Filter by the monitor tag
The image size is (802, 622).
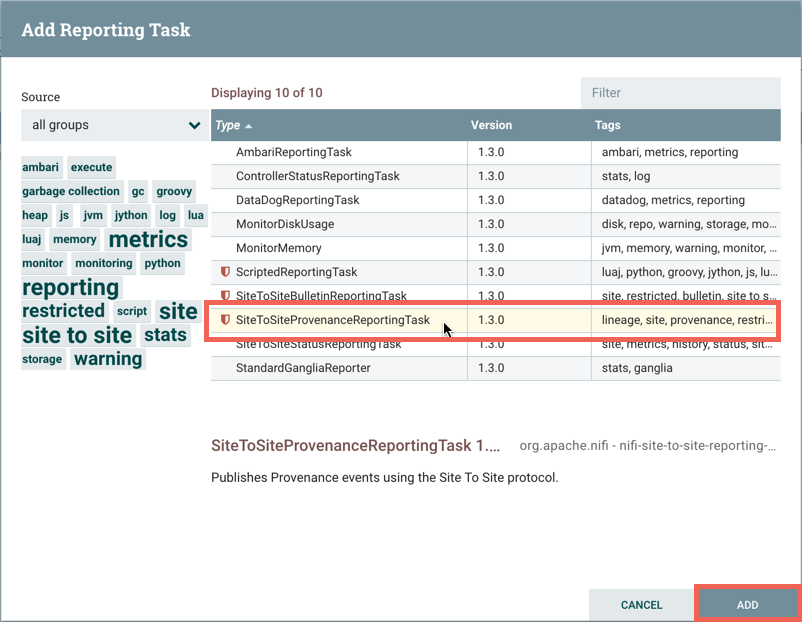click(43, 263)
